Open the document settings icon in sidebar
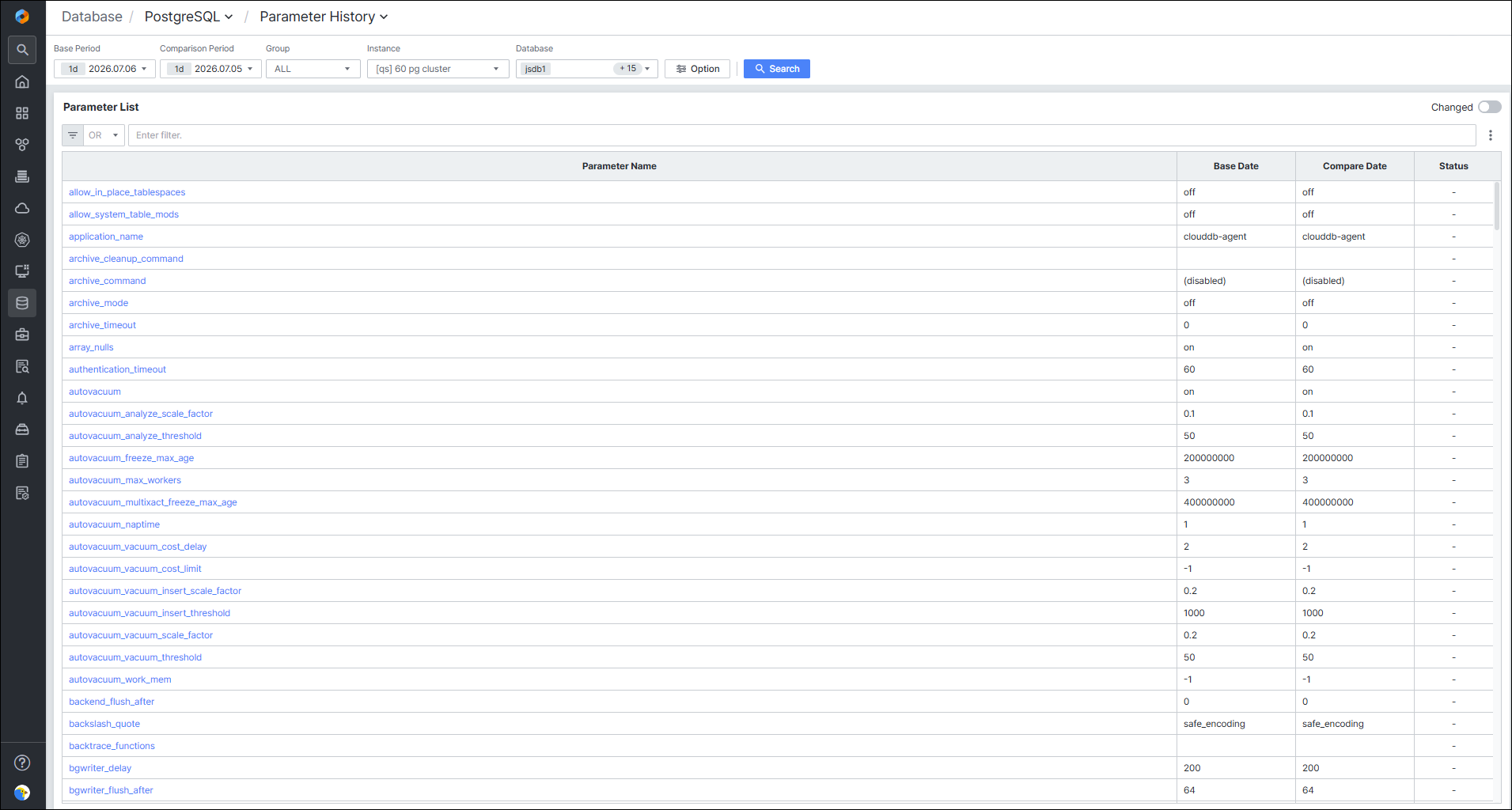Viewport: 1512px width, 810px height. pos(22,493)
